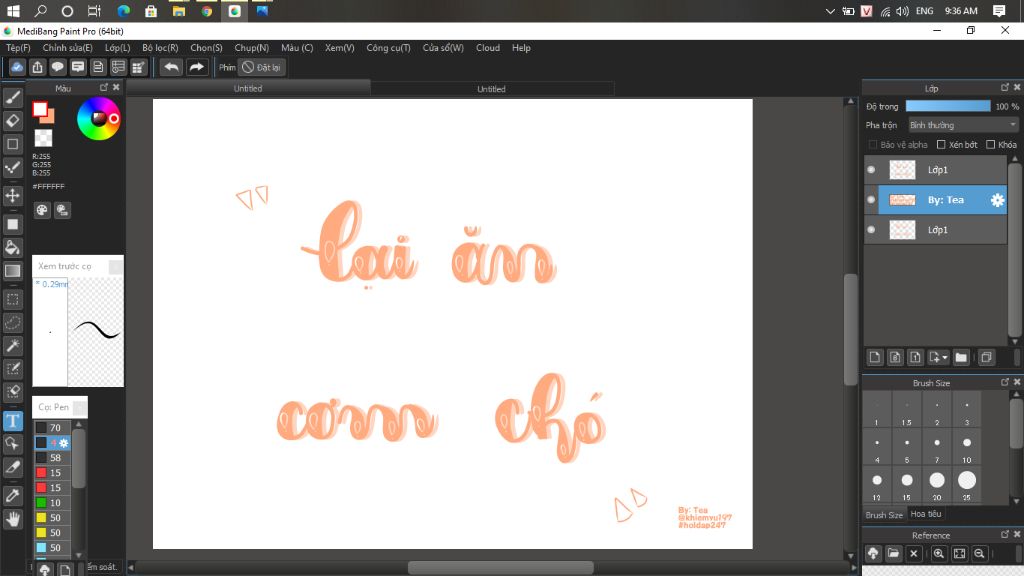Clear the Reference panel image
1024x576 pixels.
pos(914,554)
